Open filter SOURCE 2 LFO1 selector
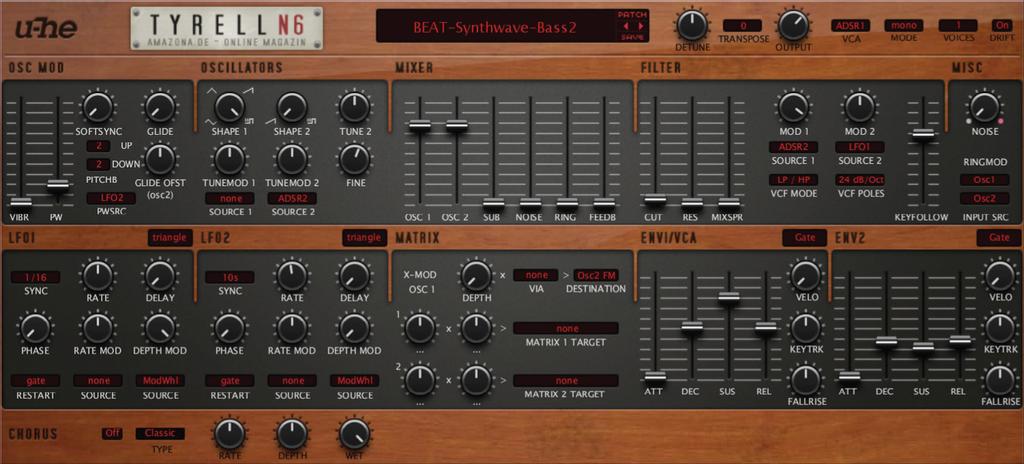The image size is (1024, 464). (x=859, y=147)
